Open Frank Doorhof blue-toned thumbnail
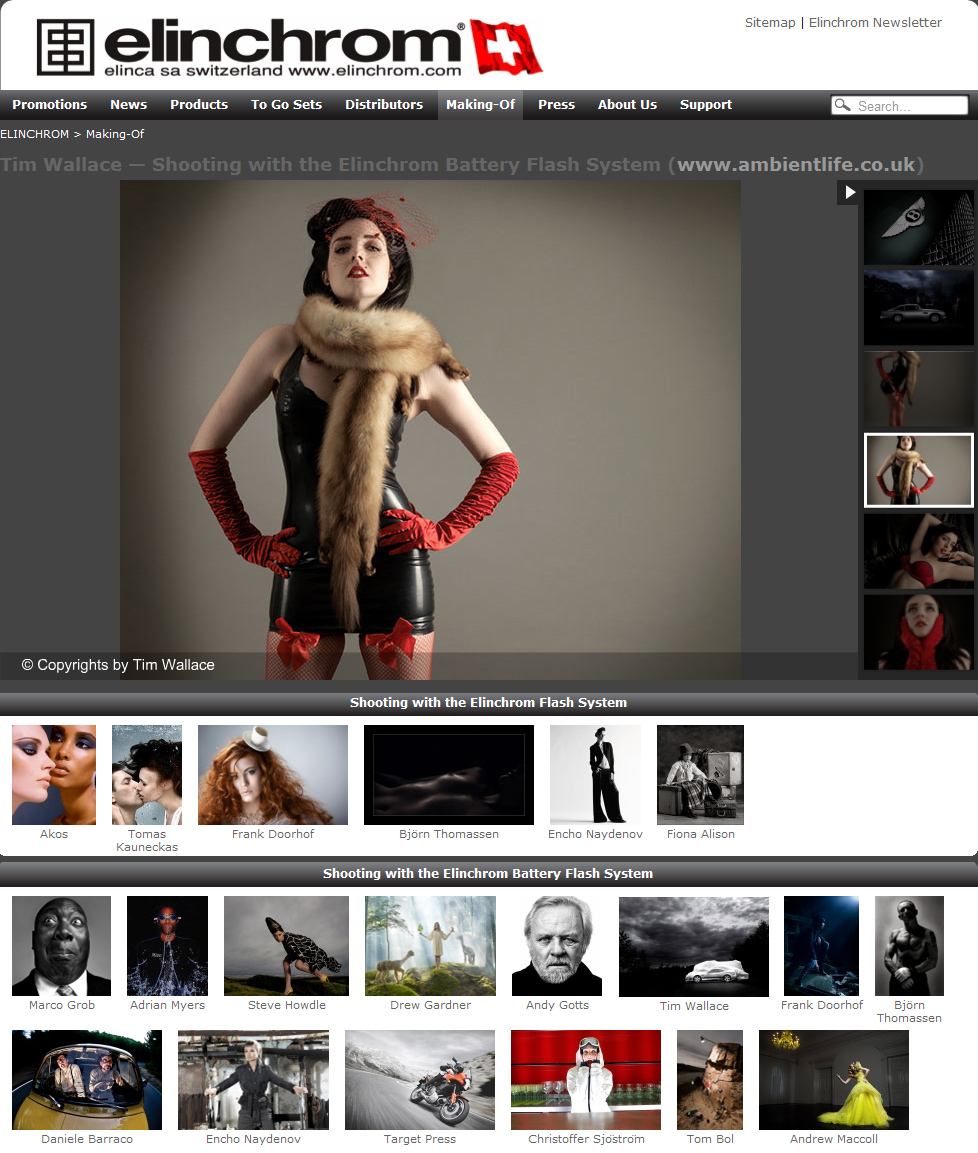The image size is (978, 1153). [821, 946]
